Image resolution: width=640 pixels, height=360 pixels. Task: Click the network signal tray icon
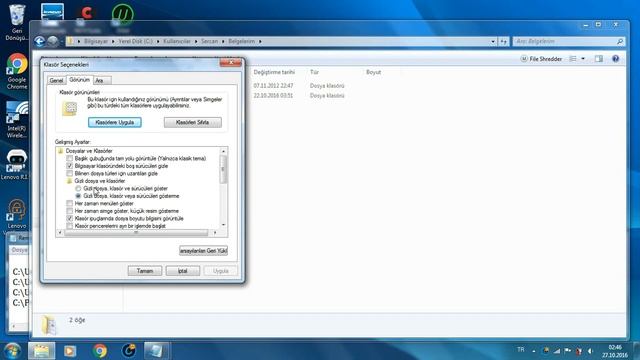pos(557,351)
